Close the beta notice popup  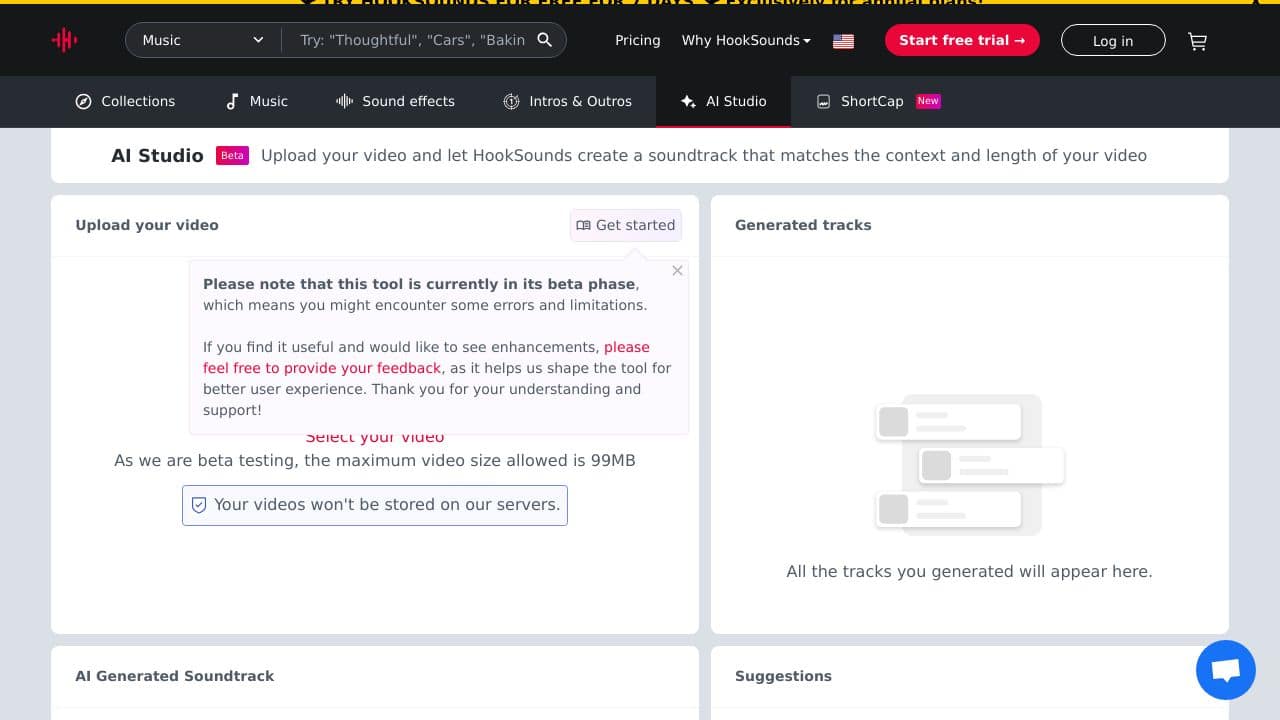(677, 271)
